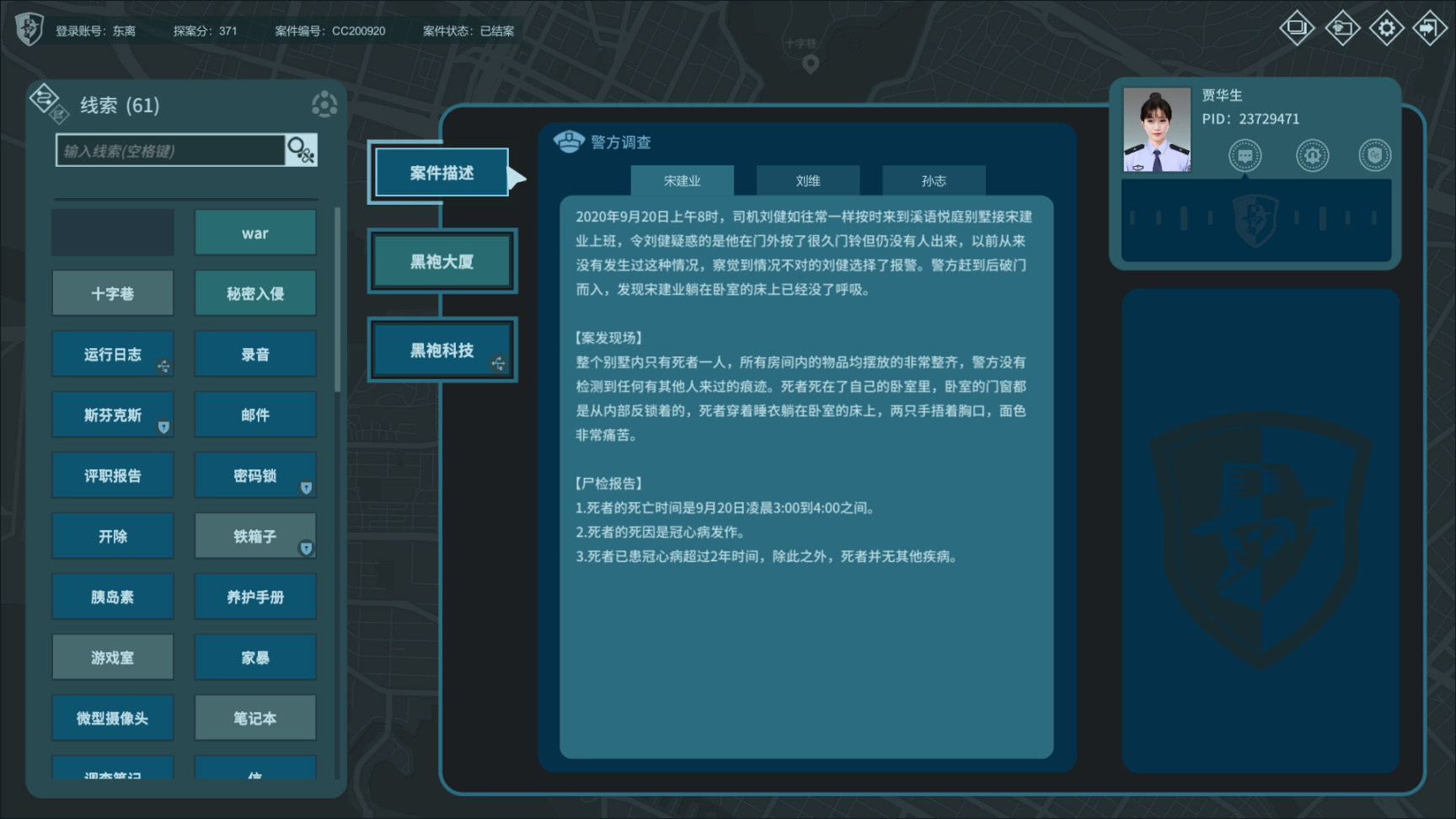This screenshot has width=1456, height=819.
Task: Click the gear tool icon under 贾华生
Action: [1312, 156]
